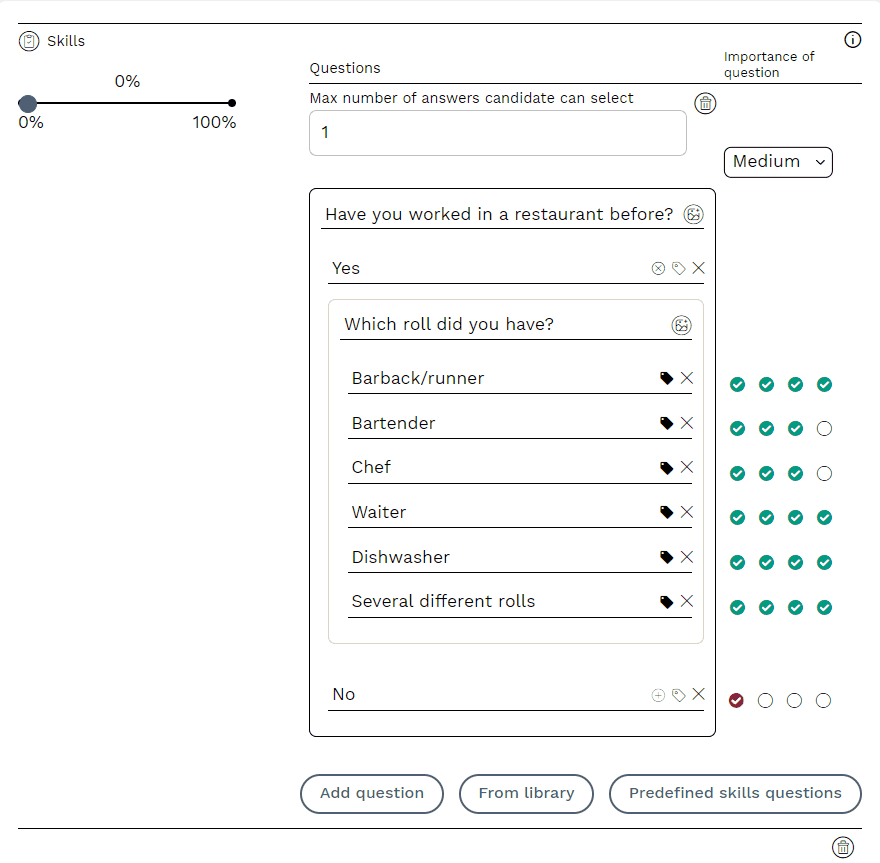880x863 pixels.
Task: Open the Medium importance dropdown
Action: [778, 162]
